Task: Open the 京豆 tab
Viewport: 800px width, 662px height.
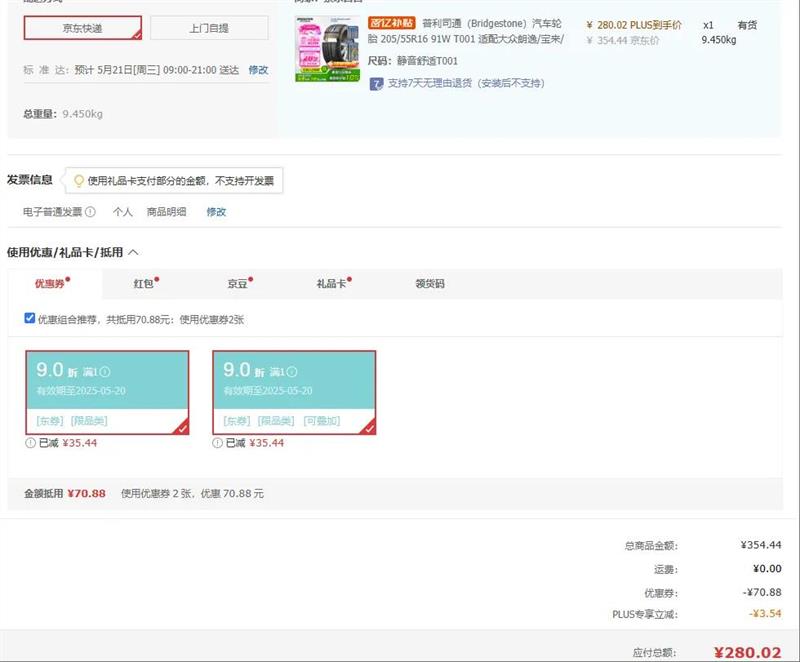Action: 237,284
